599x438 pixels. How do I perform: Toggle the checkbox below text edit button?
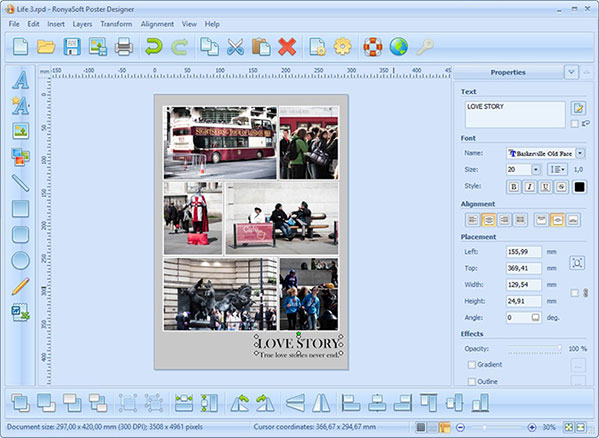coord(574,123)
